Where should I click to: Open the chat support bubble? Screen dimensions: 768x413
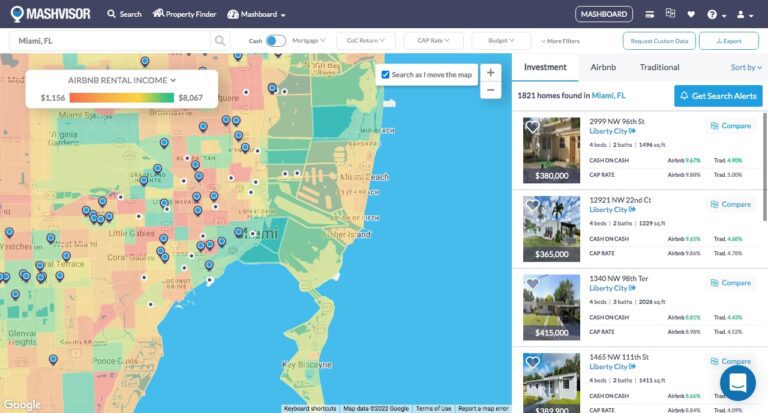click(738, 383)
